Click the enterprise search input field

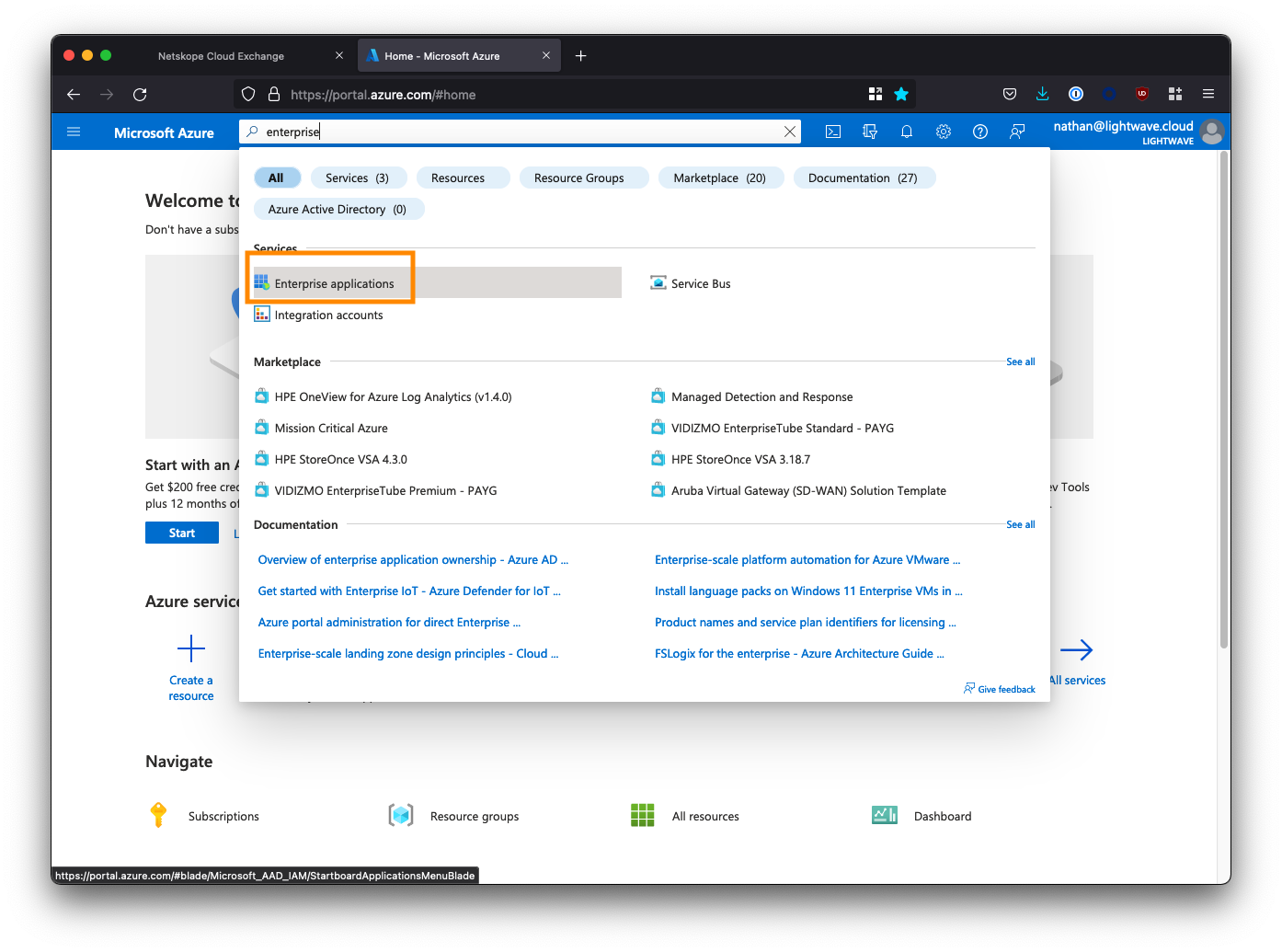515,132
